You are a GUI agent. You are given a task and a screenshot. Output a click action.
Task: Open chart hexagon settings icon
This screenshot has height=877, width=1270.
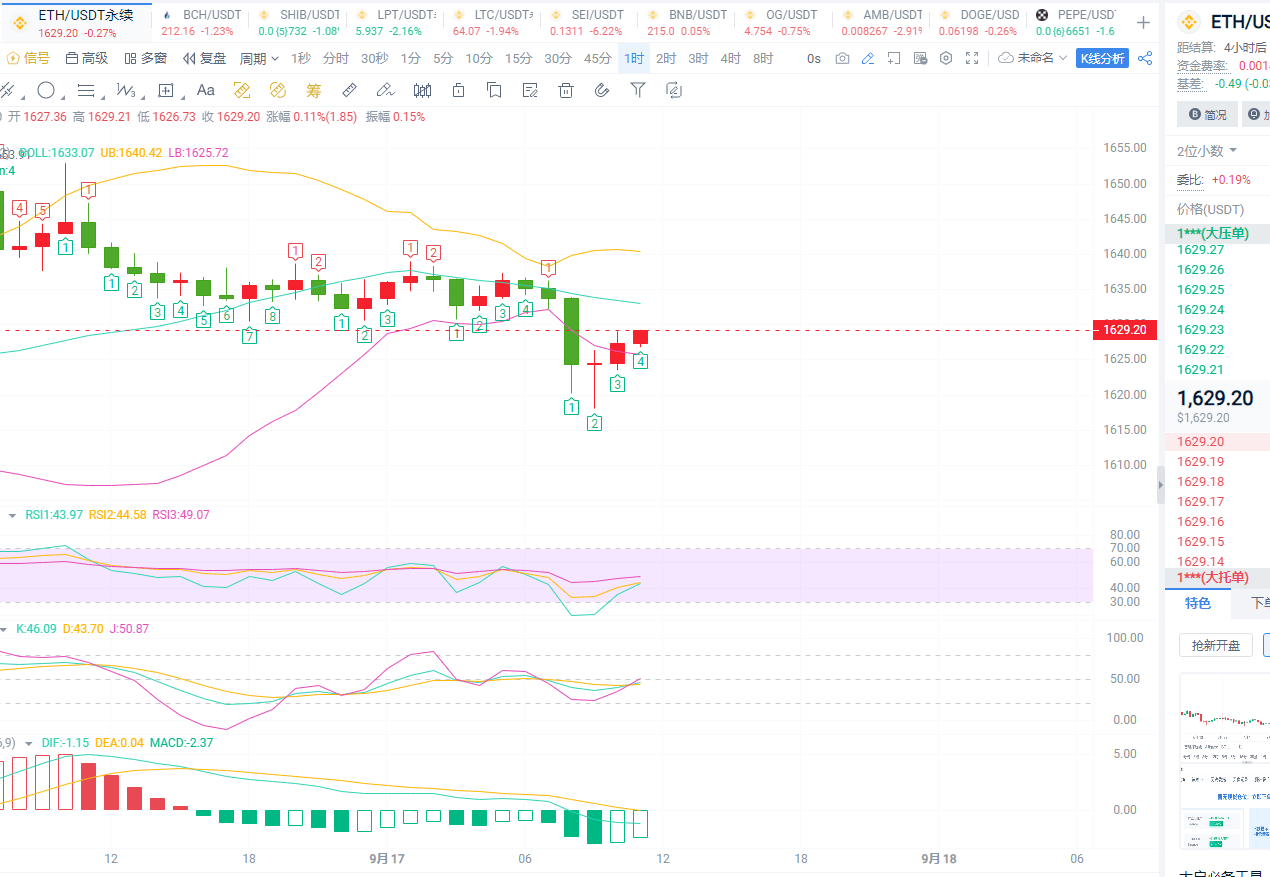(946, 58)
